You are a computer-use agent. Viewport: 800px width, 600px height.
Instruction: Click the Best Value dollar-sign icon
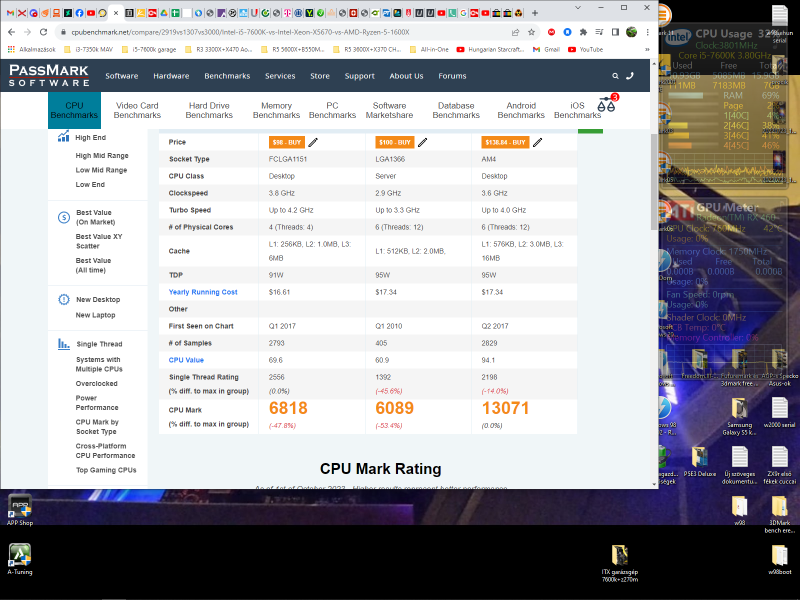click(x=64, y=217)
